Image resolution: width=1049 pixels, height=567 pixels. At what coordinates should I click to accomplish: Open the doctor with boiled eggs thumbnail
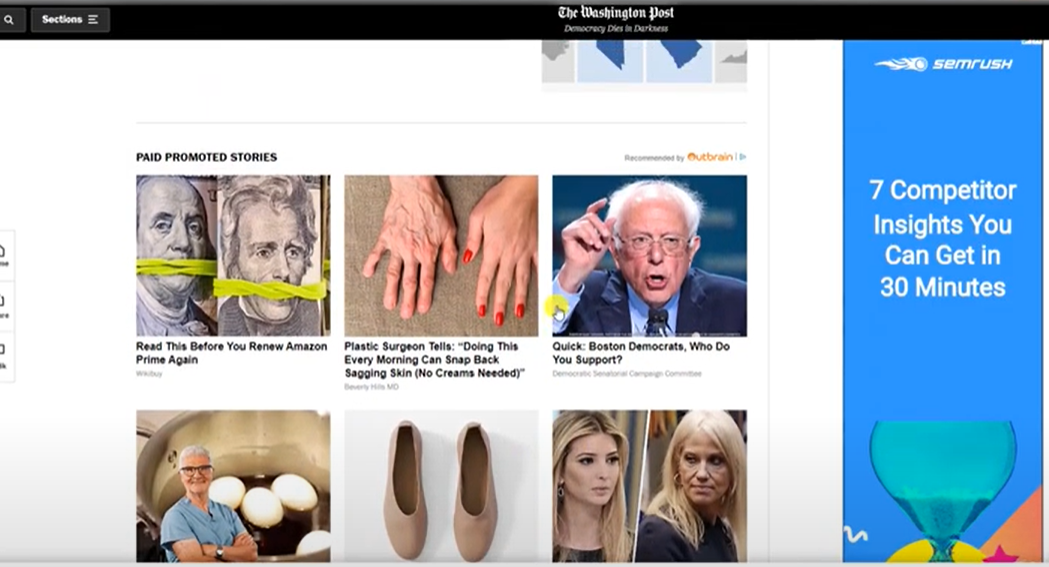pyautogui.click(x=233, y=486)
